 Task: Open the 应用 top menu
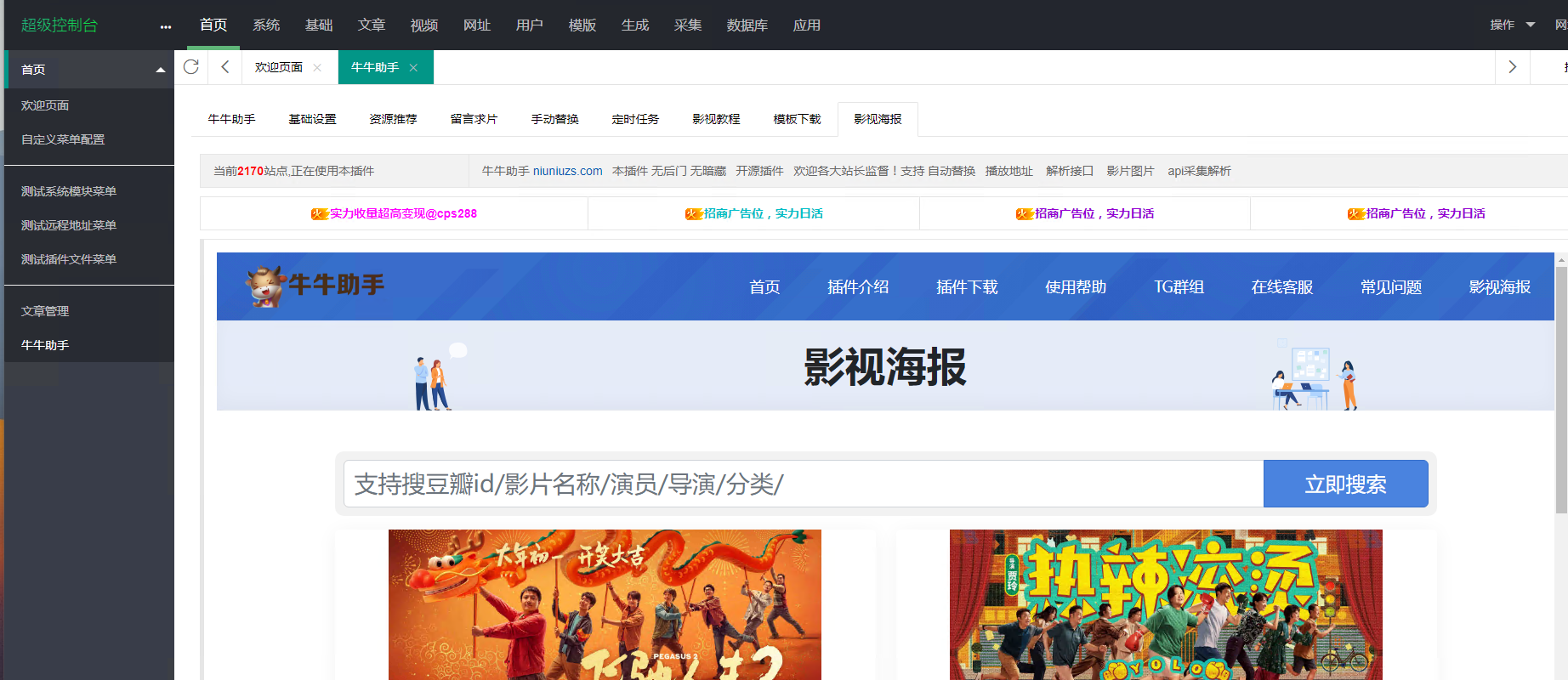pos(807,25)
